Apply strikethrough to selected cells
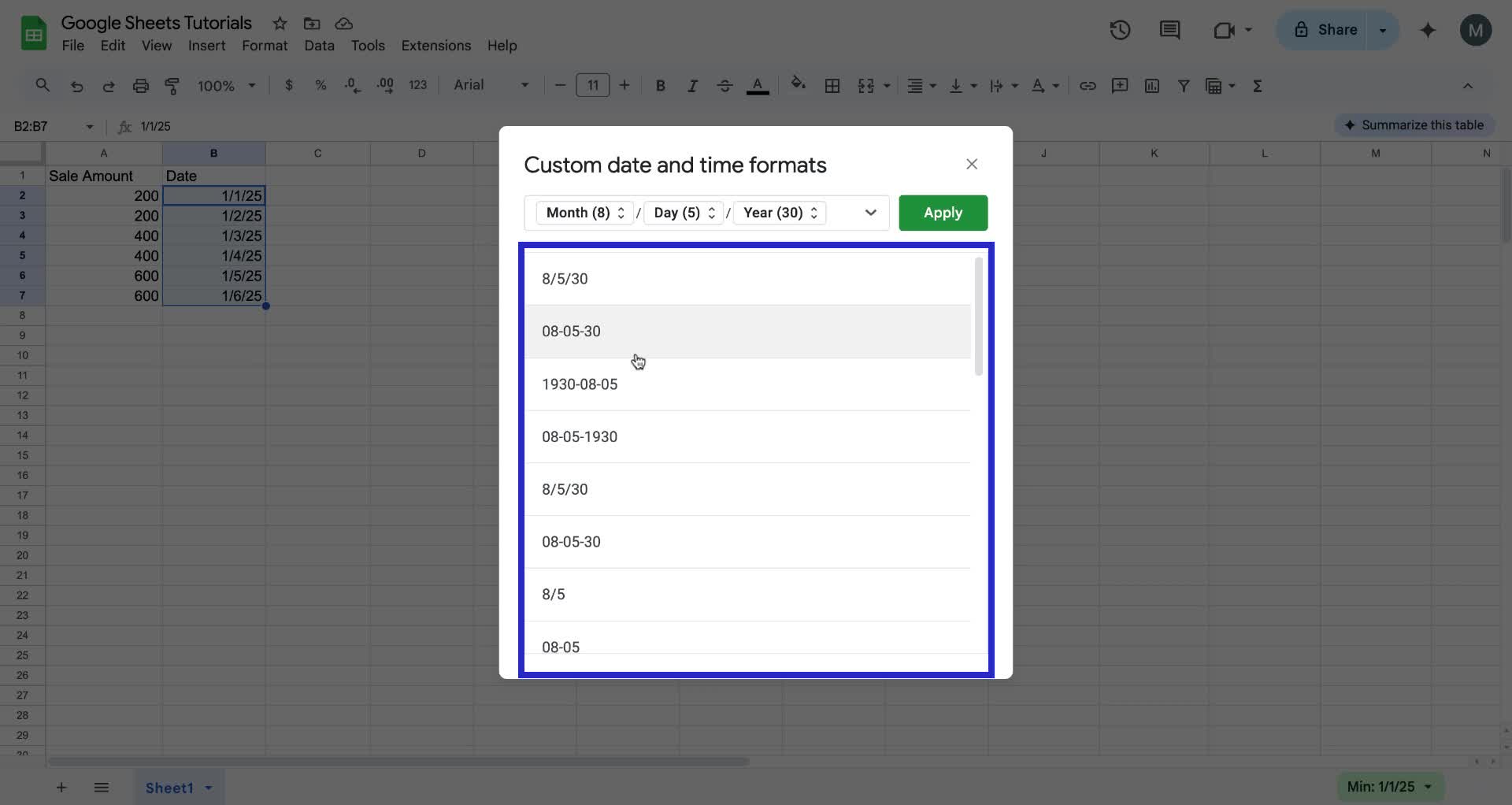Screen dimensions: 1512x805 click(724, 85)
